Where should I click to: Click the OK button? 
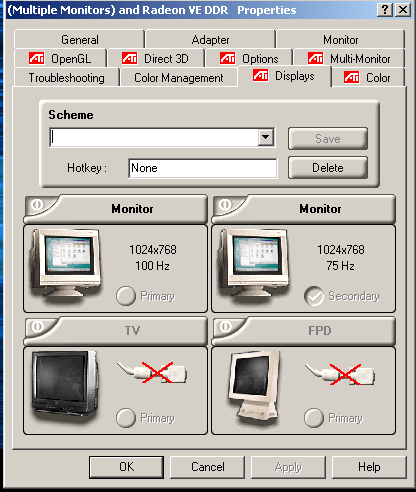click(127, 467)
